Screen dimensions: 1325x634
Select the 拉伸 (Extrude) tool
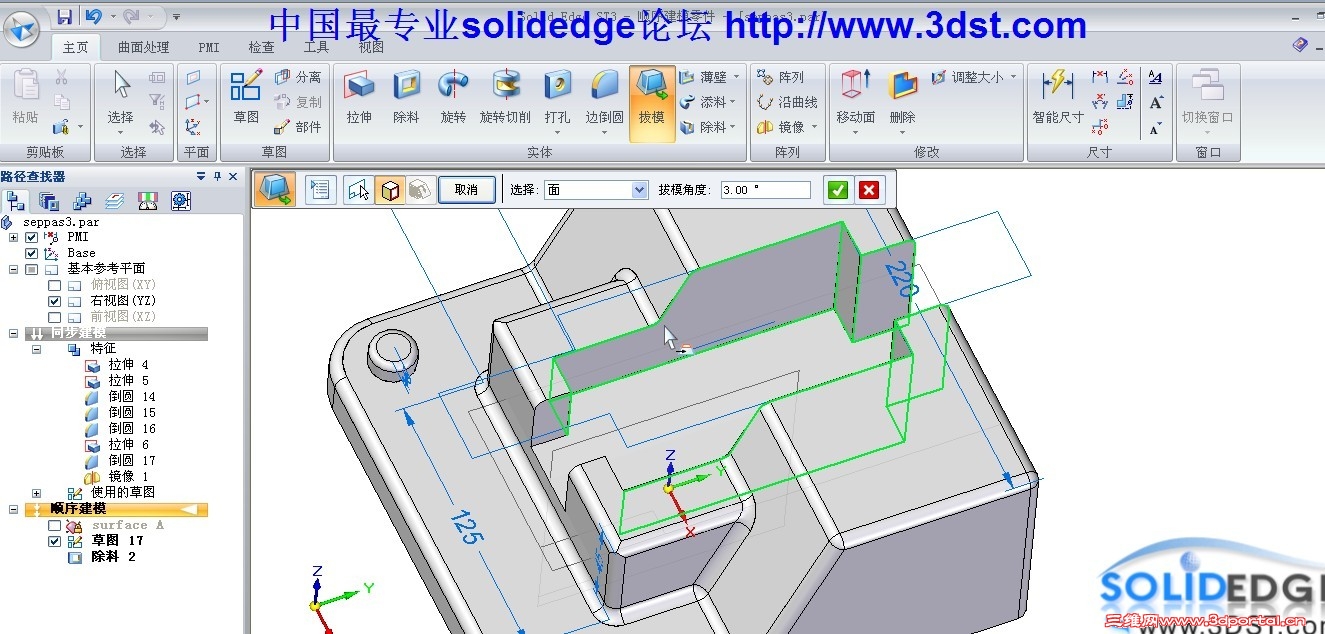tap(359, 99)
